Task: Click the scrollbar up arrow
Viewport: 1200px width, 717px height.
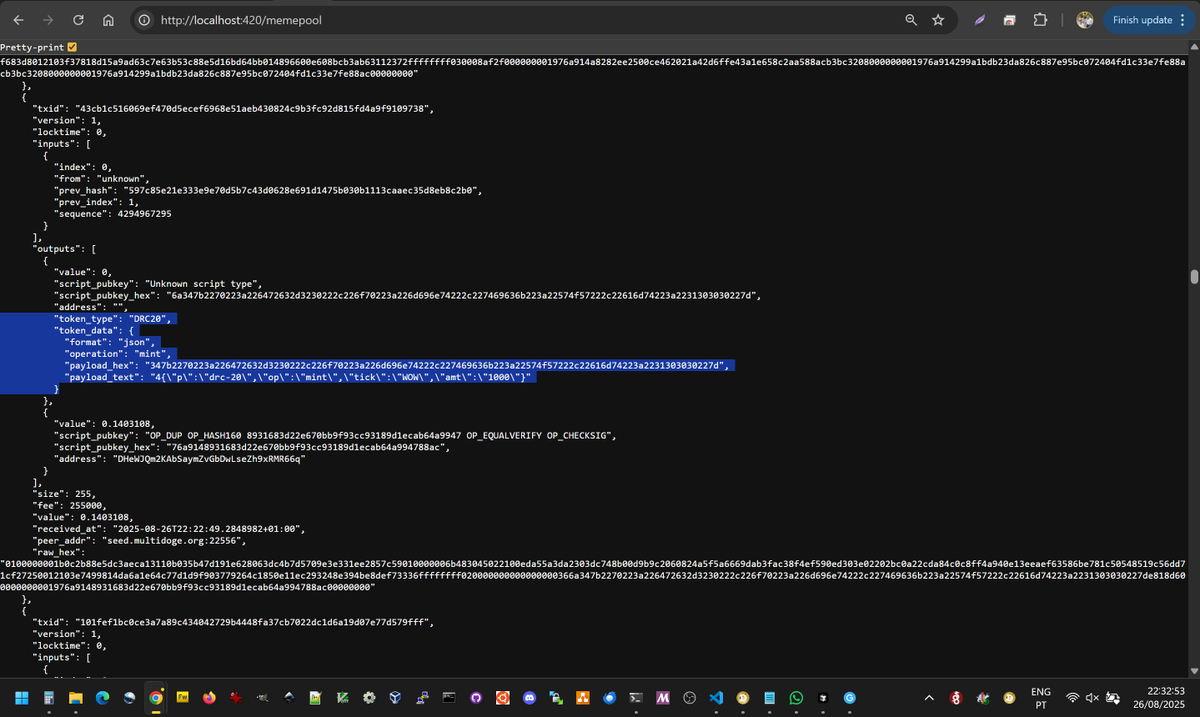Action: [1193, 46]
